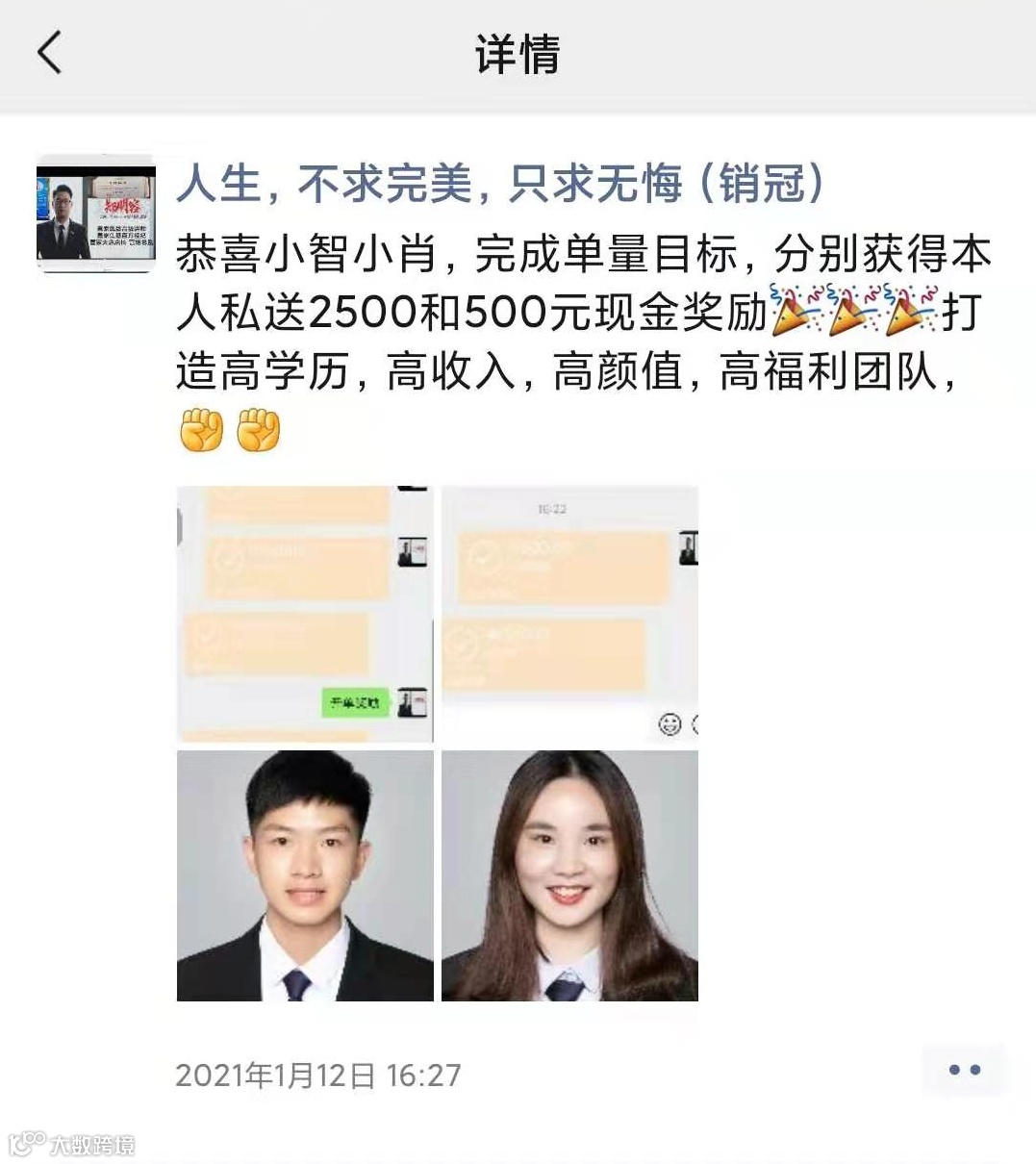Click the 大数跨境 watermark logo
The image size is (1036, 1164).
pyautogui.click(x=72, y=1143)
